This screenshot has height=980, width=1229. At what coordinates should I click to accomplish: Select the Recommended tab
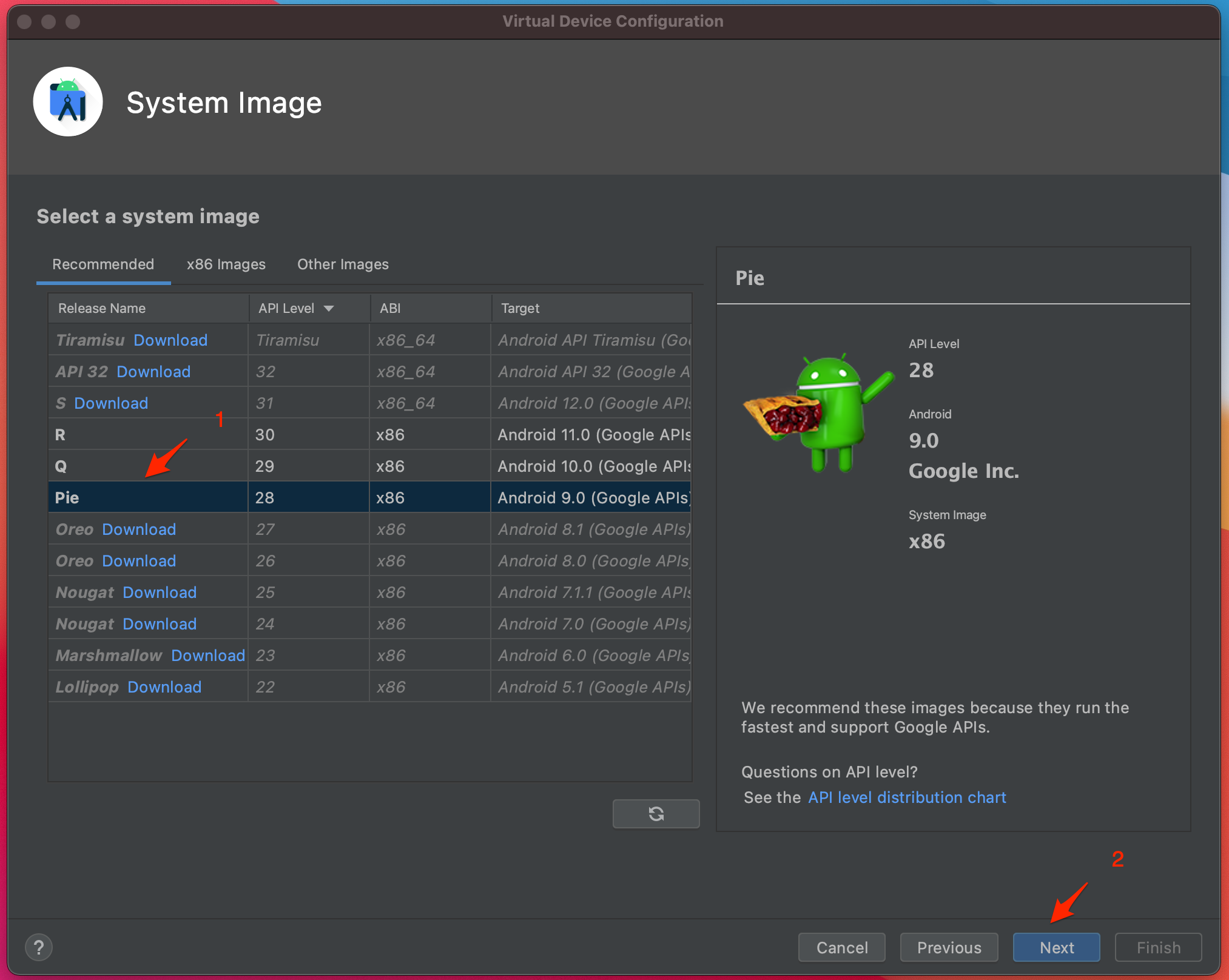(103, 264)
